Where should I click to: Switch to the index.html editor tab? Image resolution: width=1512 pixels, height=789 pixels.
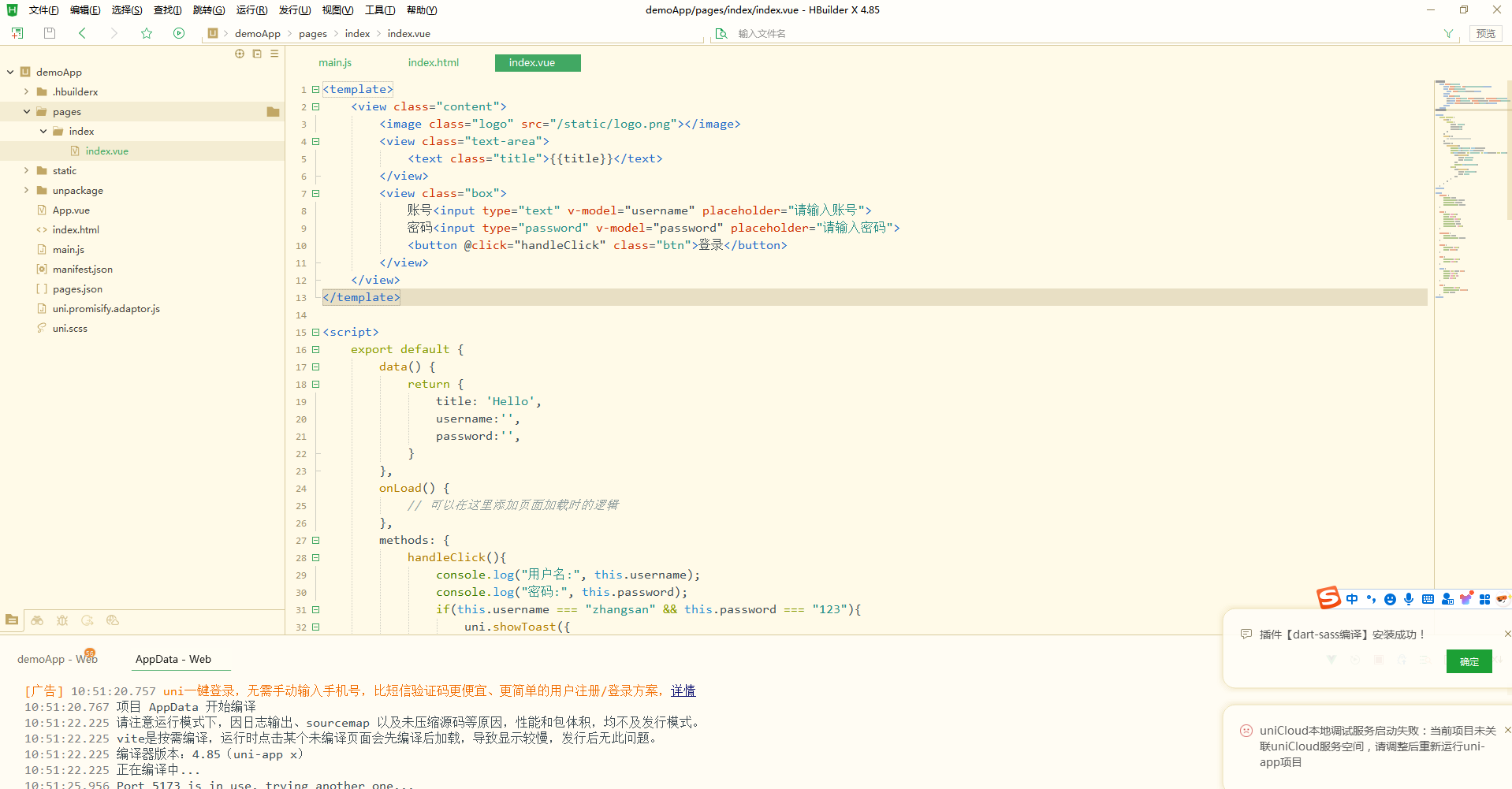click(433, 62)
